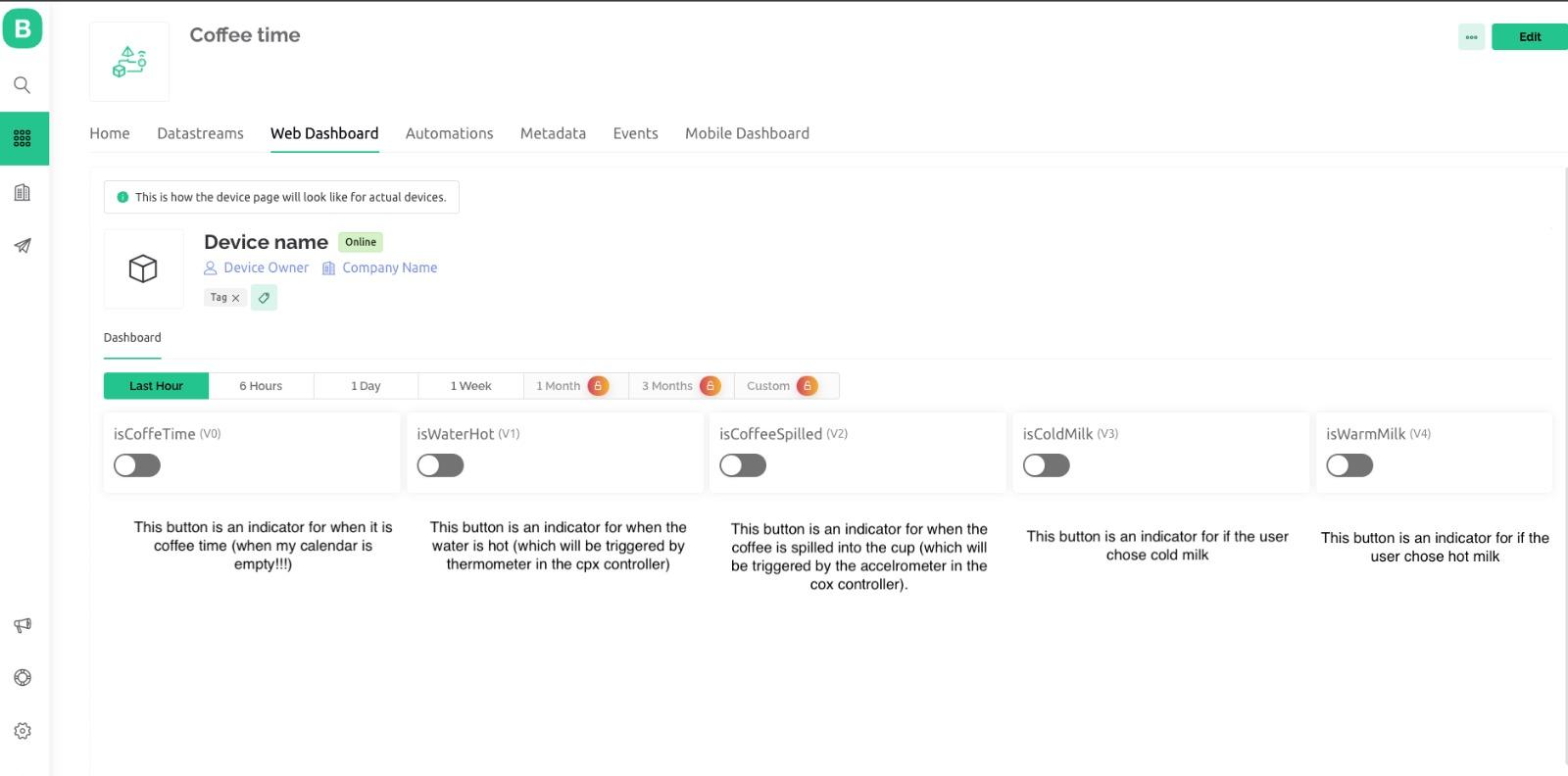Click the description mentioning the accelrometer
Image resolution: width=1568 pixels, height=776 pixels.
tap(859, 557)
